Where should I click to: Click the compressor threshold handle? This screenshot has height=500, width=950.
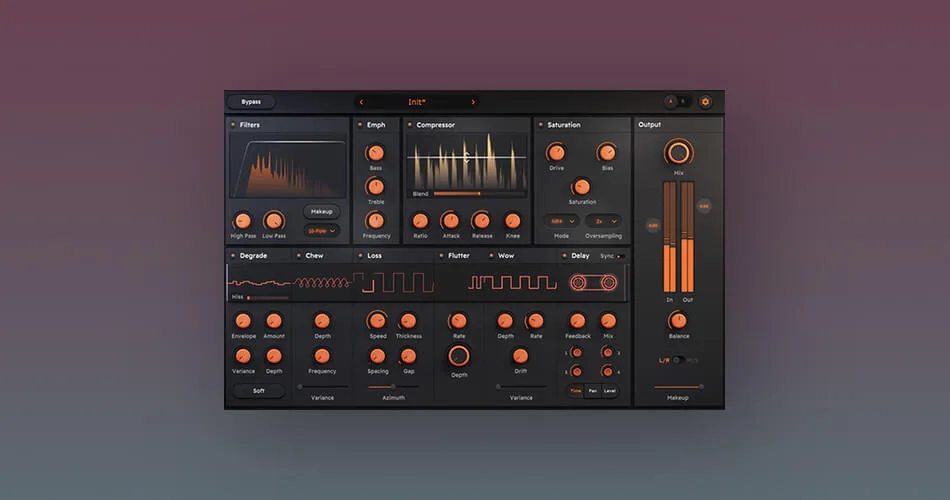[467, 158]
